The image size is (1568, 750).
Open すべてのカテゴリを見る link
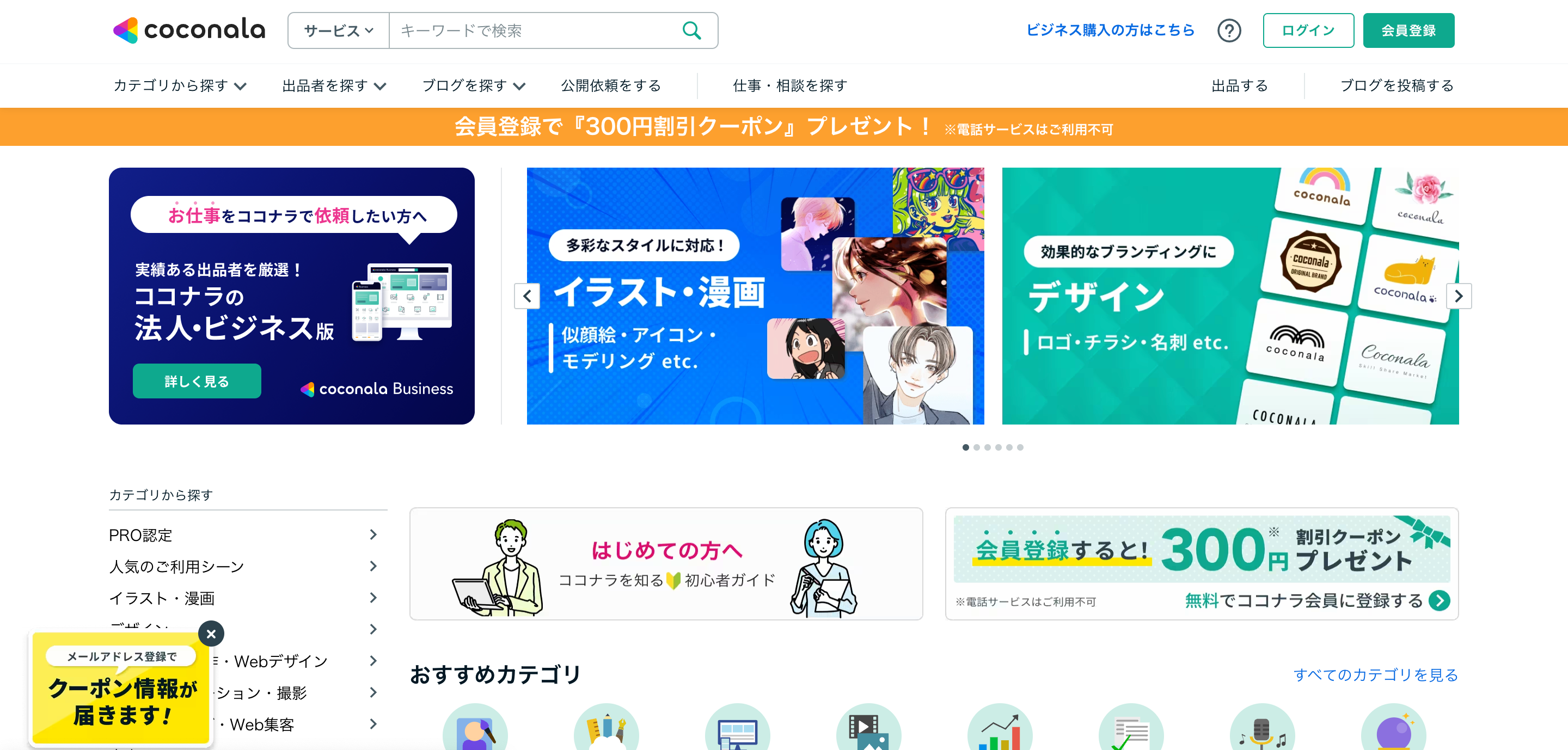point(1375,674)
